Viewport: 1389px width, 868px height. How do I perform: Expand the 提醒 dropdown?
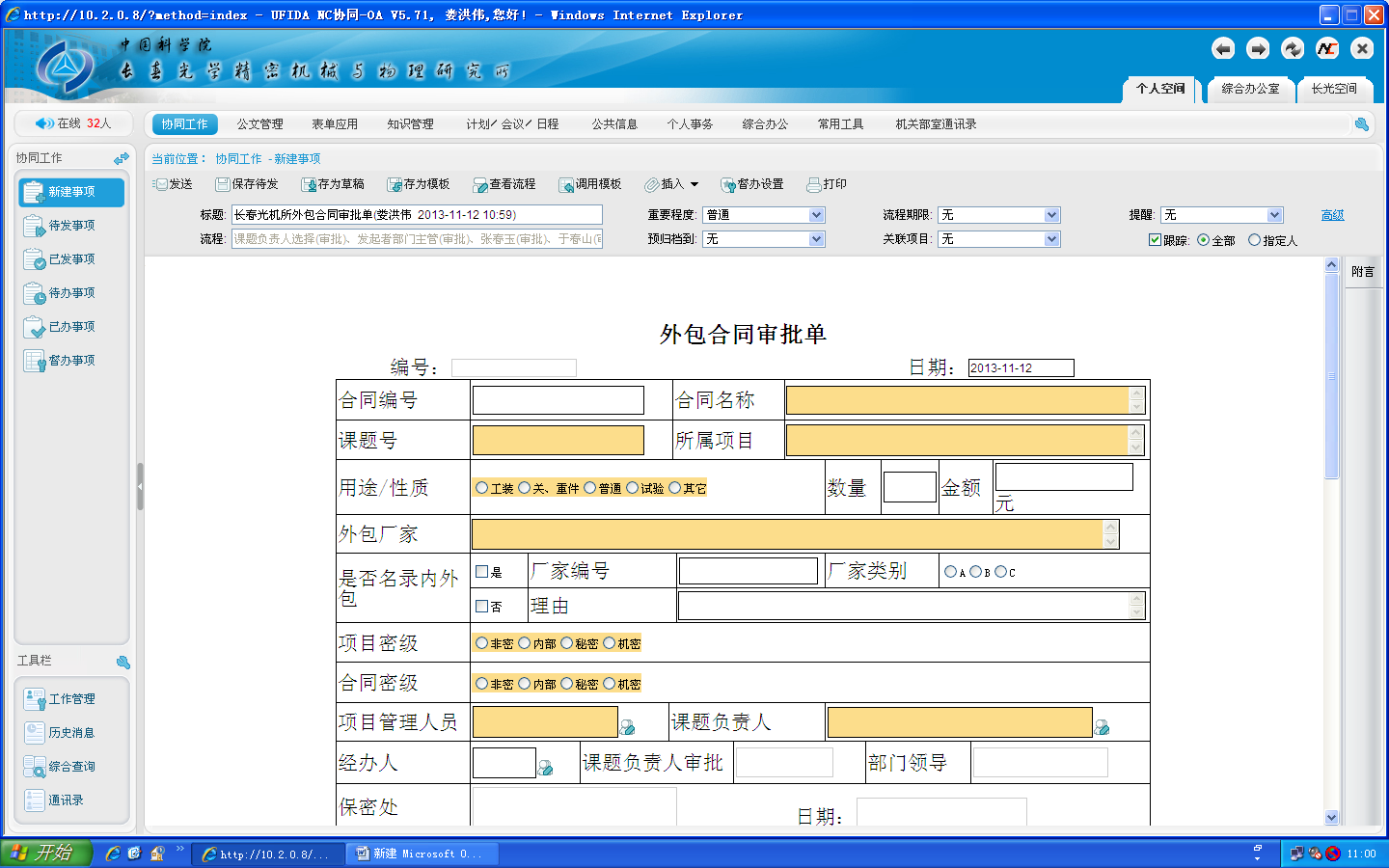tap(1274, 215)
